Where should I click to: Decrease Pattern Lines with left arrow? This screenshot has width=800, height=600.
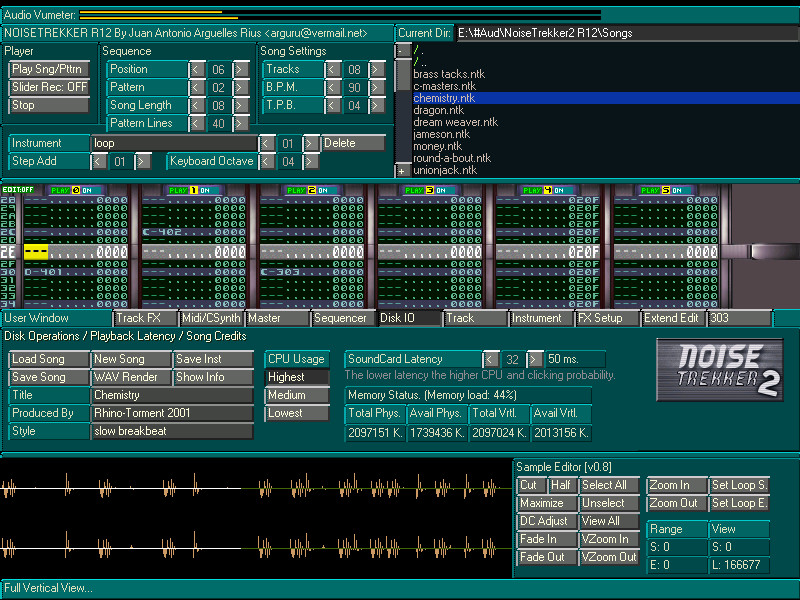[197, 123]
